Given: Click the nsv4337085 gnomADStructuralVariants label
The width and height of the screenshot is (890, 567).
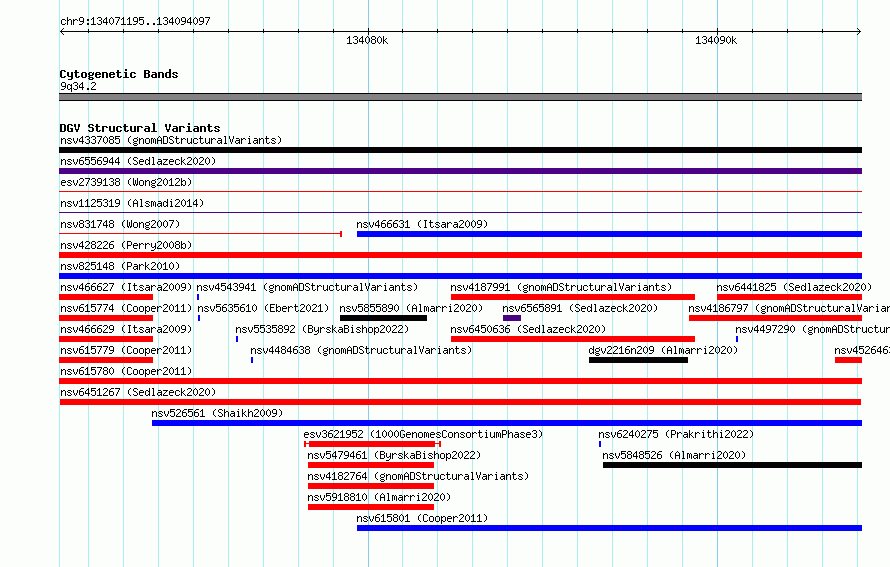Looking at the screenshot, I should pos(171,140).
